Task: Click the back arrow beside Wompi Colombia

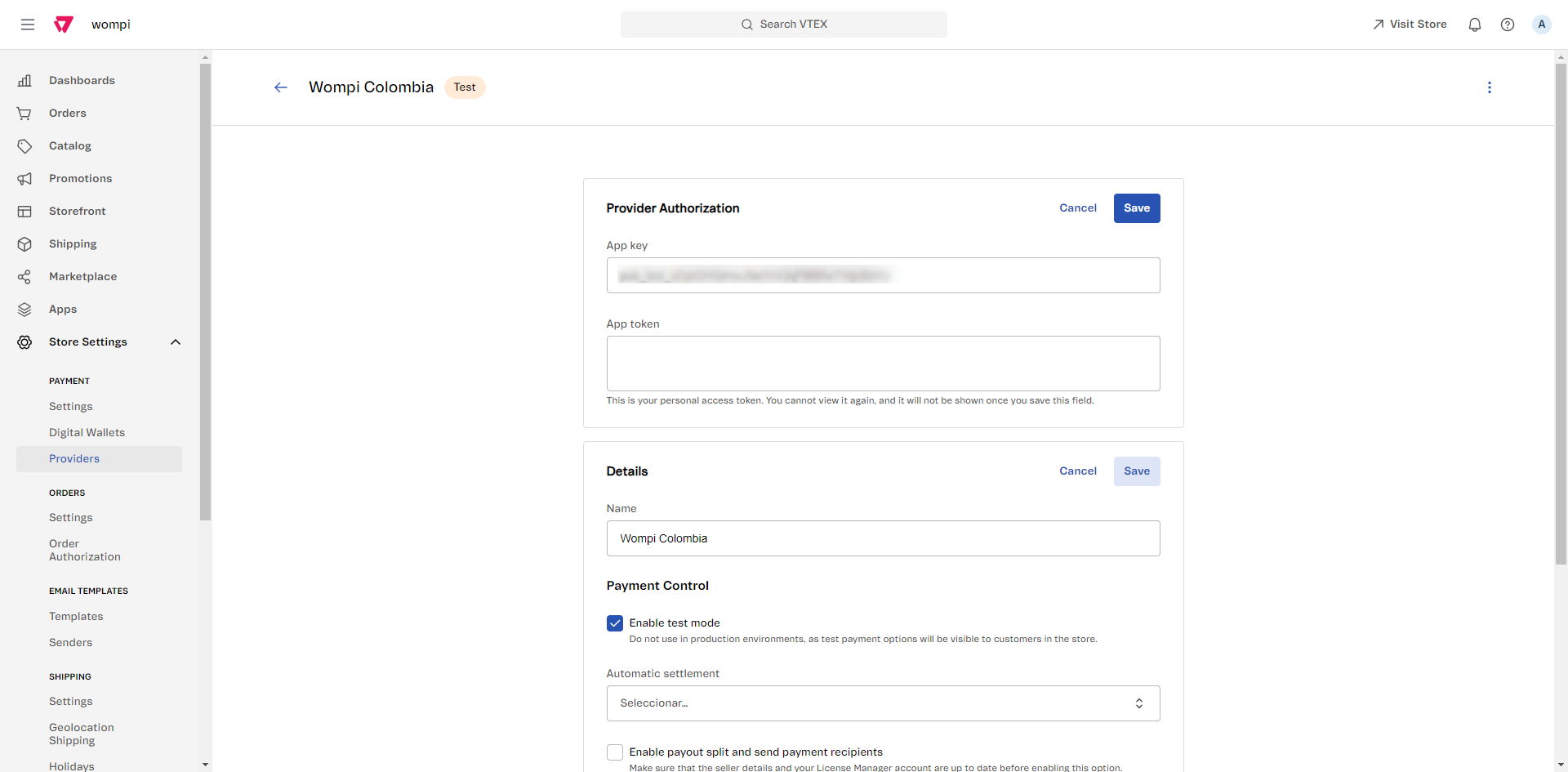Action: 281,87
